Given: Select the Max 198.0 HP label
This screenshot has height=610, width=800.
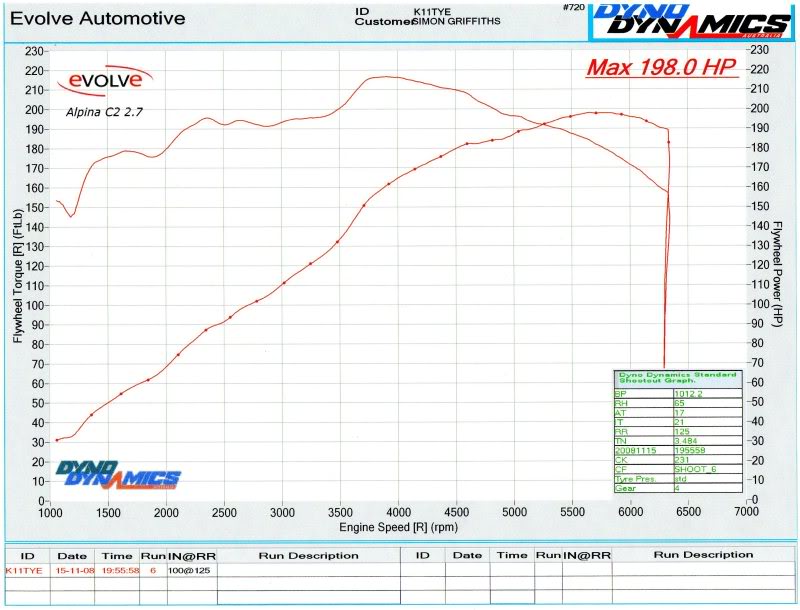Looking at the screenshot, I should 660,69.
